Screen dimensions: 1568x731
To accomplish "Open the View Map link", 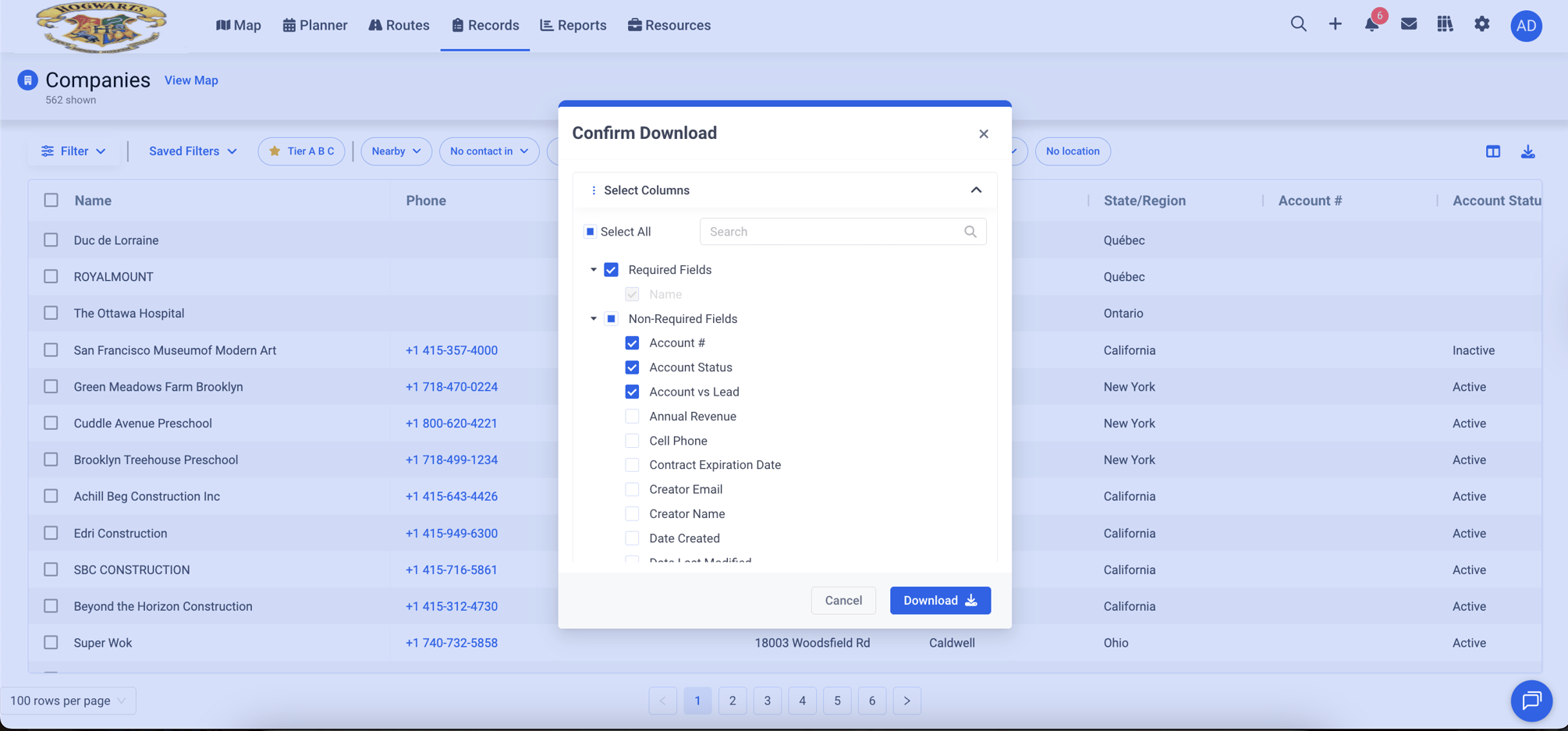I will (191, 80).
